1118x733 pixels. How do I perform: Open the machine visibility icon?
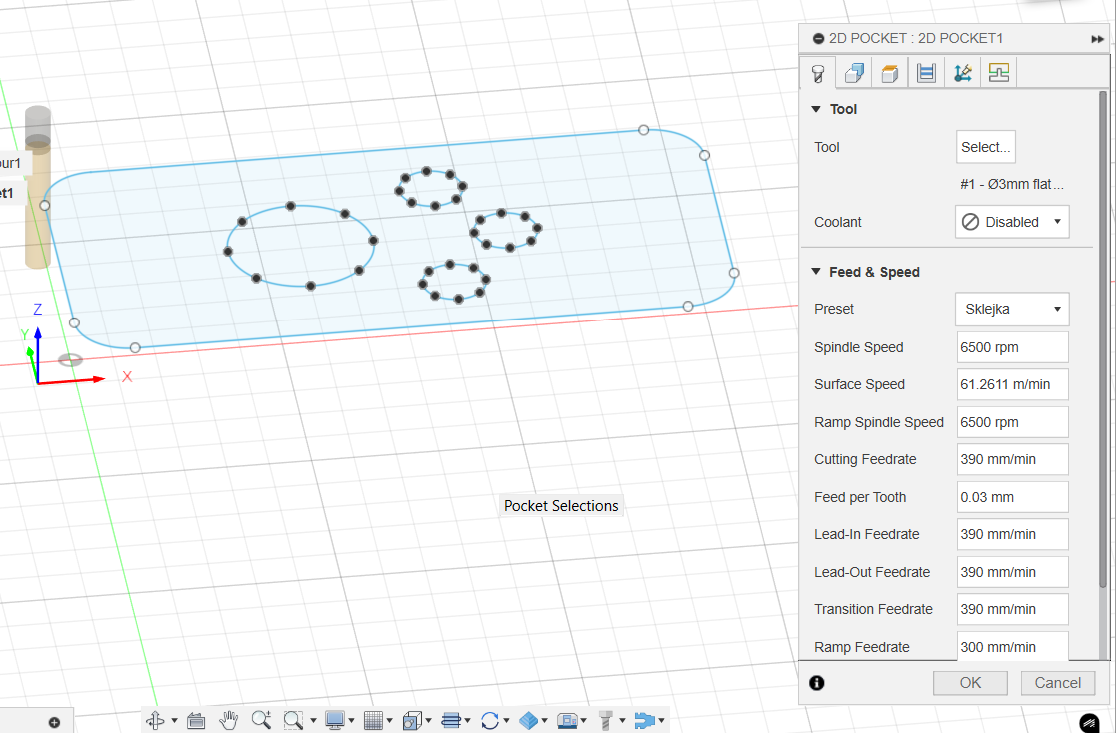tap(568, 720)
